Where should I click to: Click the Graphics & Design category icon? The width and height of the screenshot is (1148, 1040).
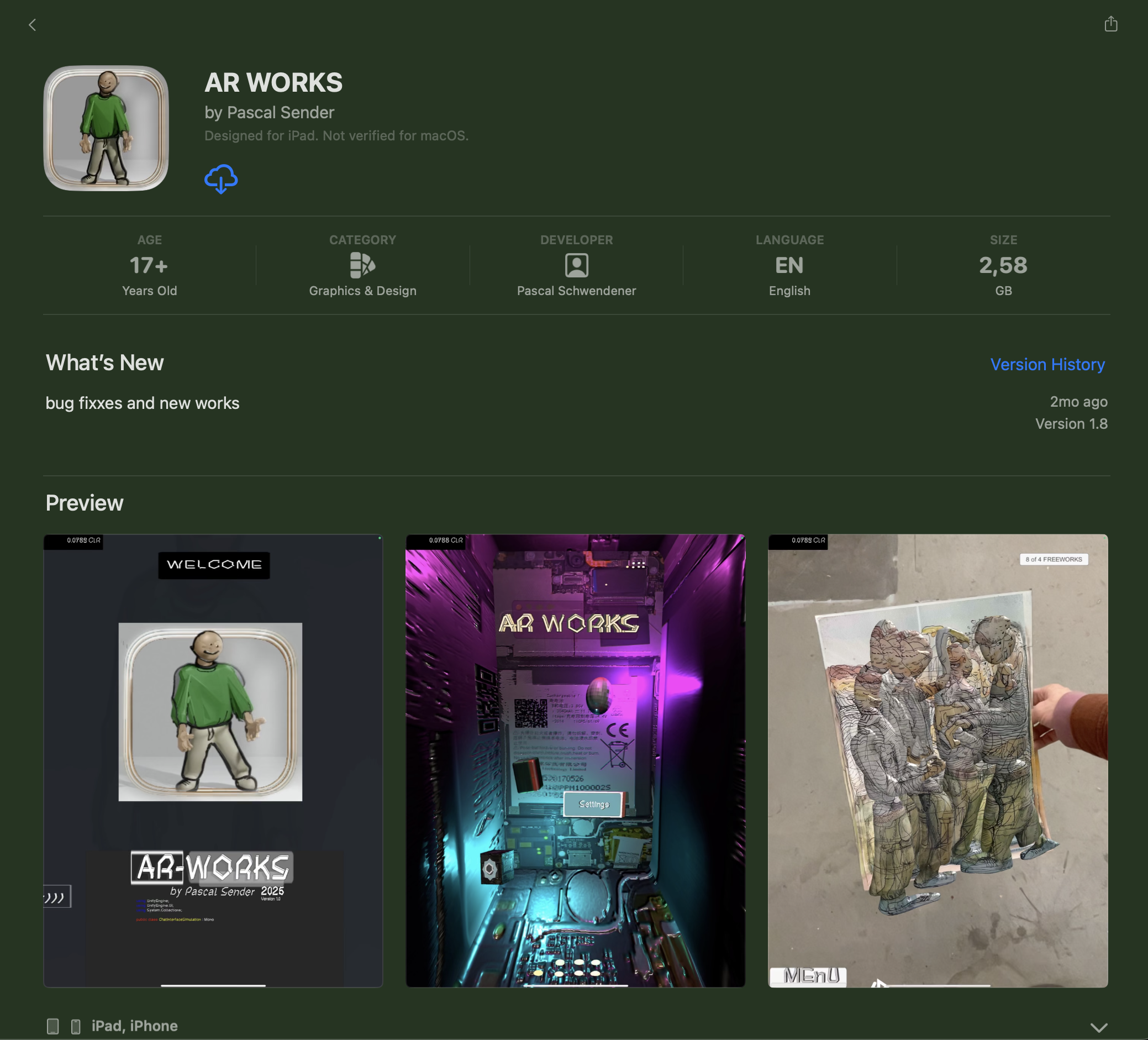362,265
